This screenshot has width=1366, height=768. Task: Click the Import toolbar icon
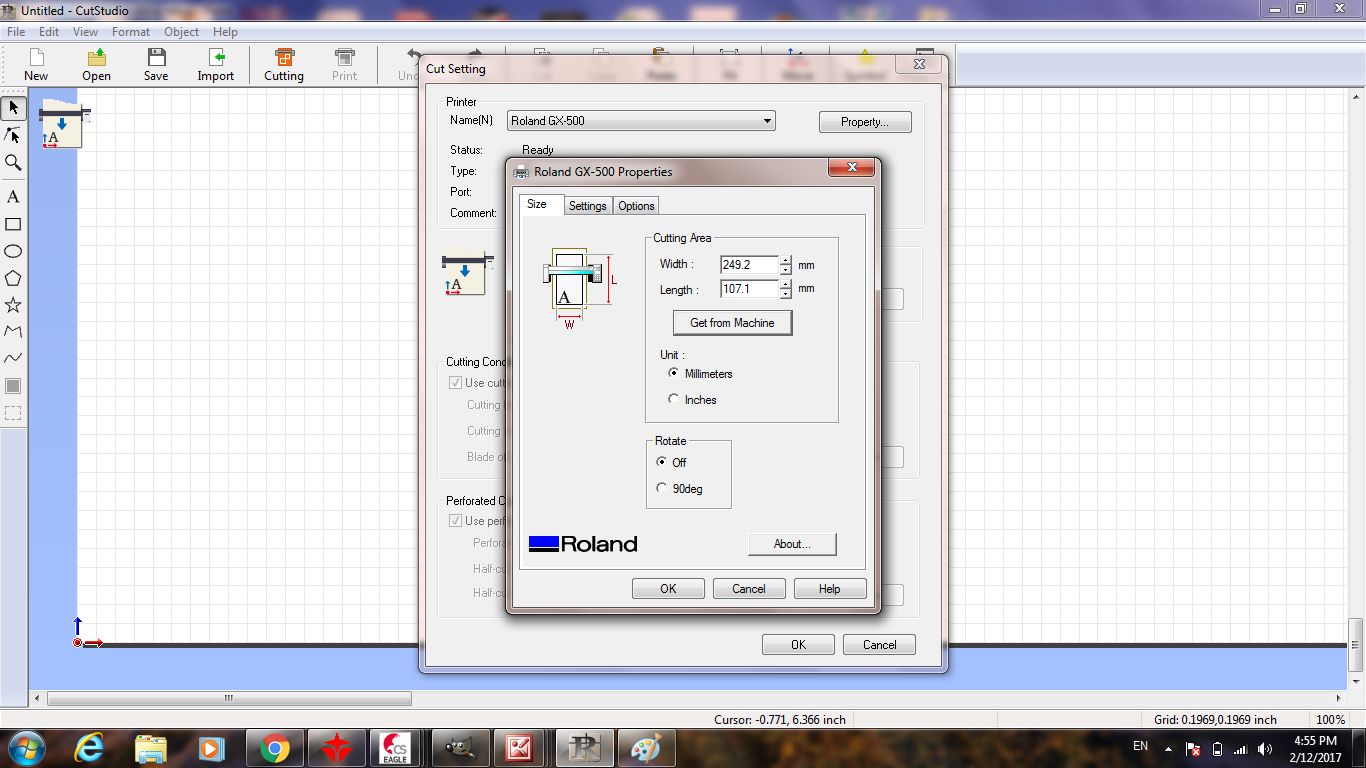click(x=216, y=65)
